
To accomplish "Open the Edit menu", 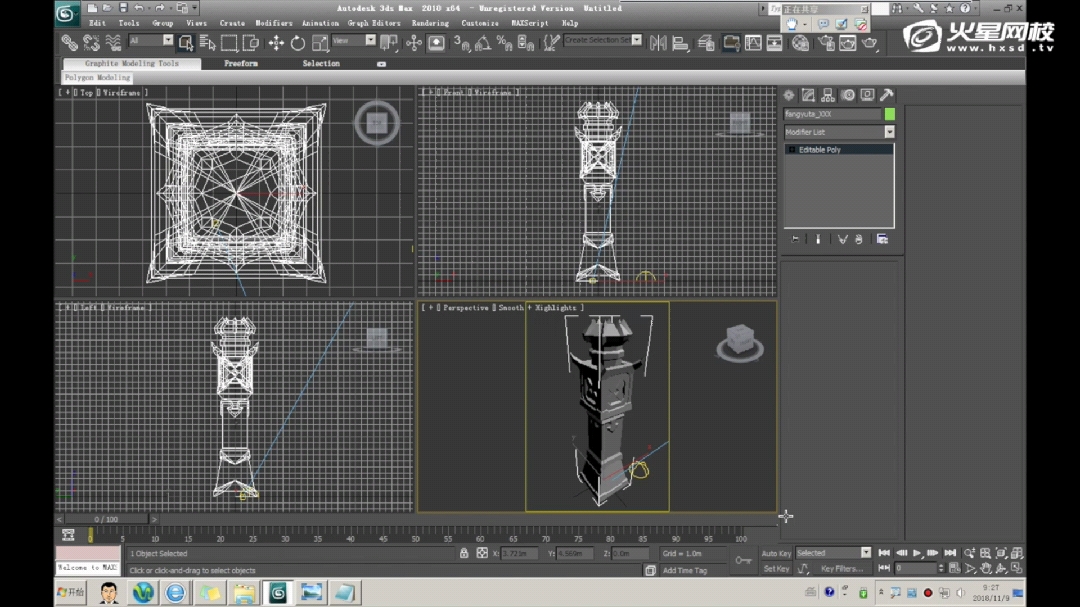I will pyautogui.click(x=97, y=23).
